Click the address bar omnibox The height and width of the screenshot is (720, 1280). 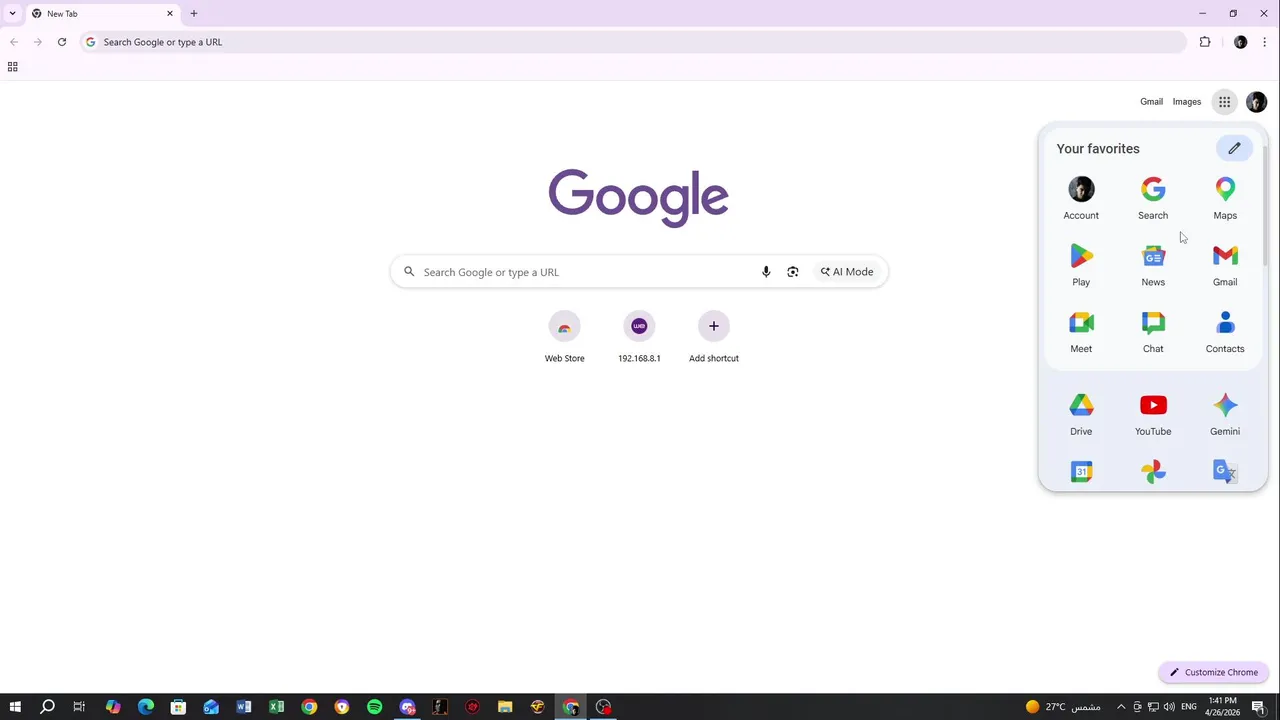tap(633, 42)
